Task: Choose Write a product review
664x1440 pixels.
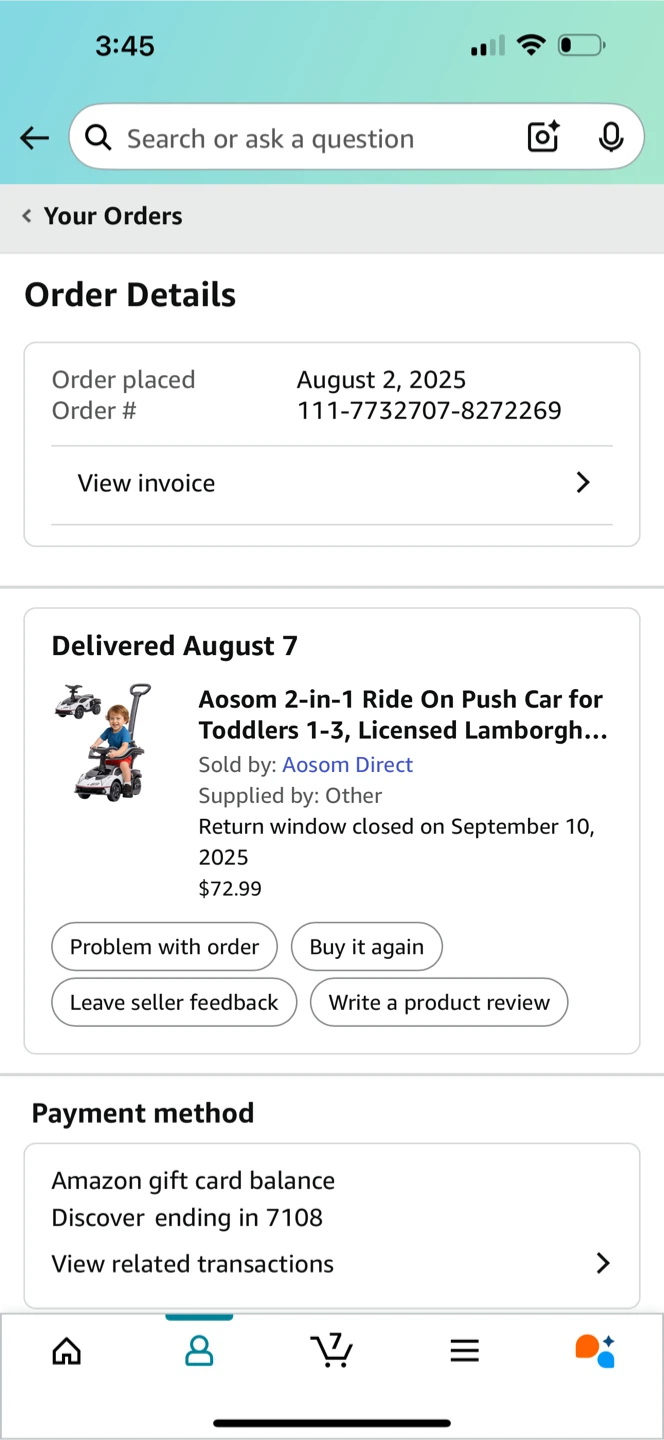Action: [x=439, y=1003]
